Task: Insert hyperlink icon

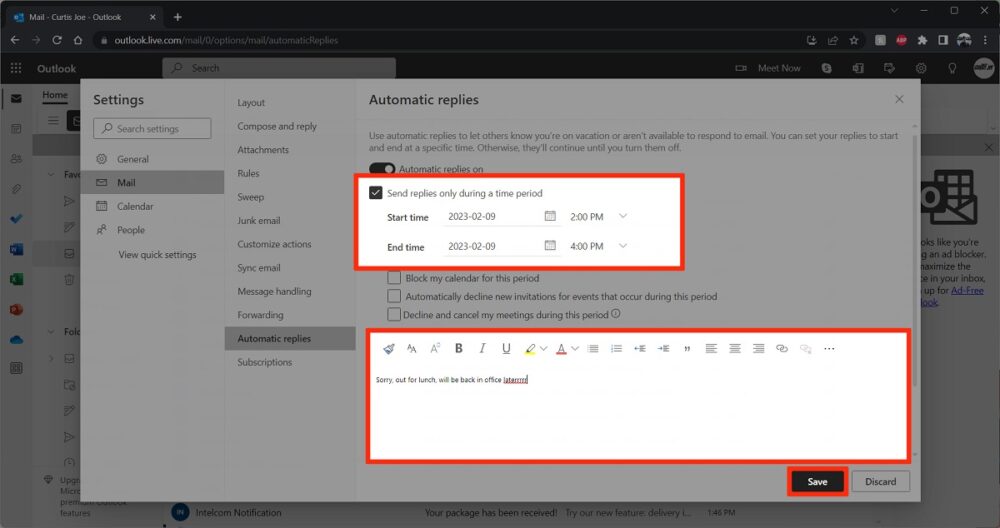Action: [782, 348]
